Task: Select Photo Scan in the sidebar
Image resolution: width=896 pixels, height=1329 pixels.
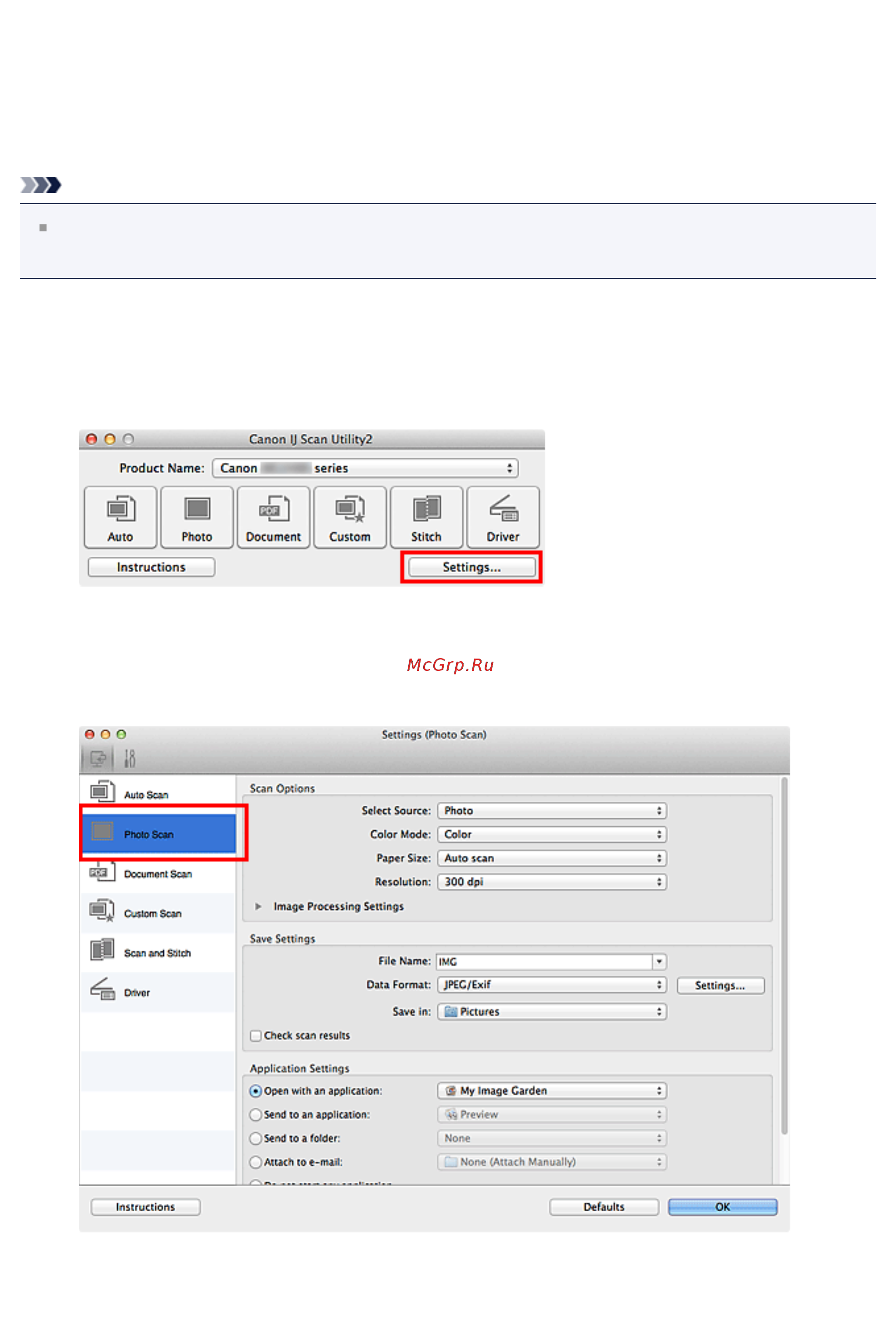Action: 158,834
